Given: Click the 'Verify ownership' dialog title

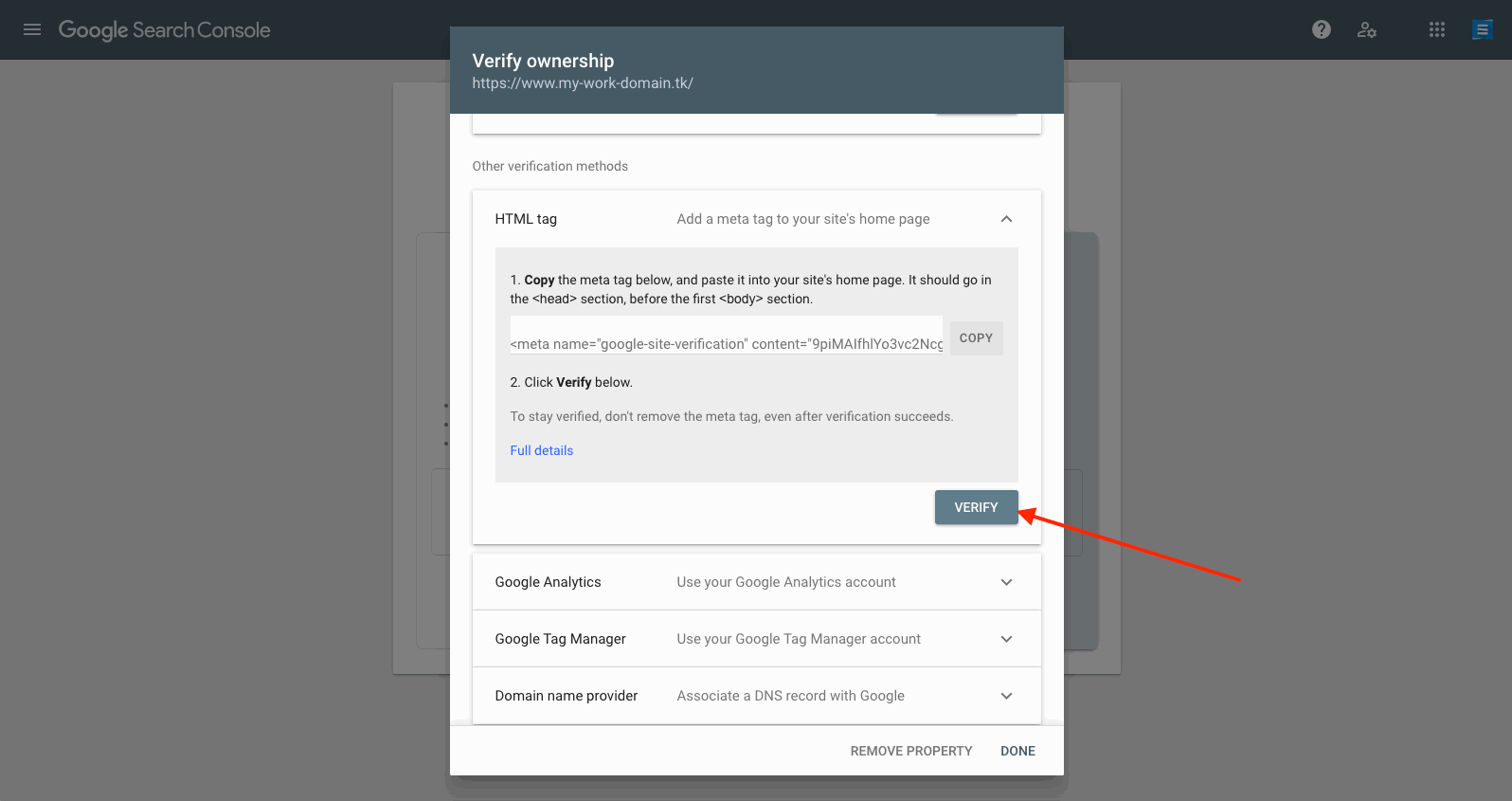Looking at the screenshot, I should click(x=543, y=61).
